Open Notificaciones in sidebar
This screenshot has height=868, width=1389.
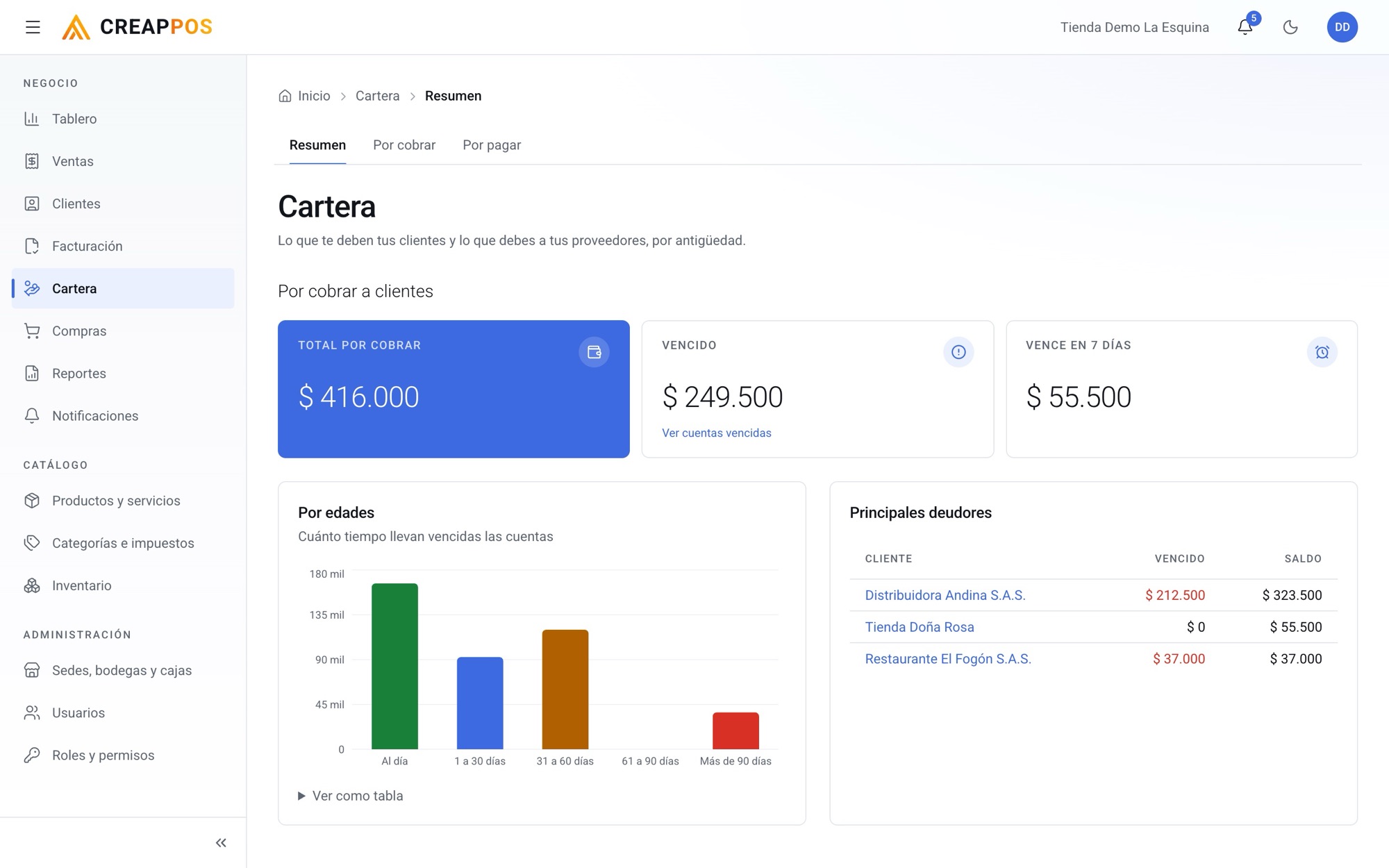[123, 415]
